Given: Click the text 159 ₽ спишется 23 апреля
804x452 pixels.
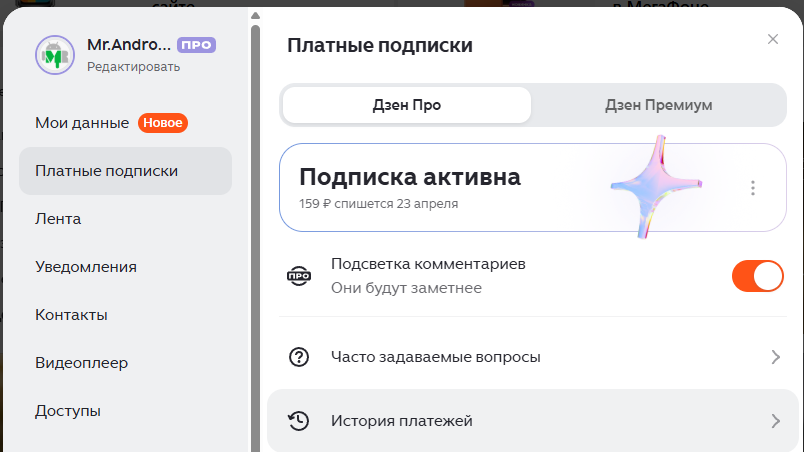Looking at the screenshot, I should (378, 204).
